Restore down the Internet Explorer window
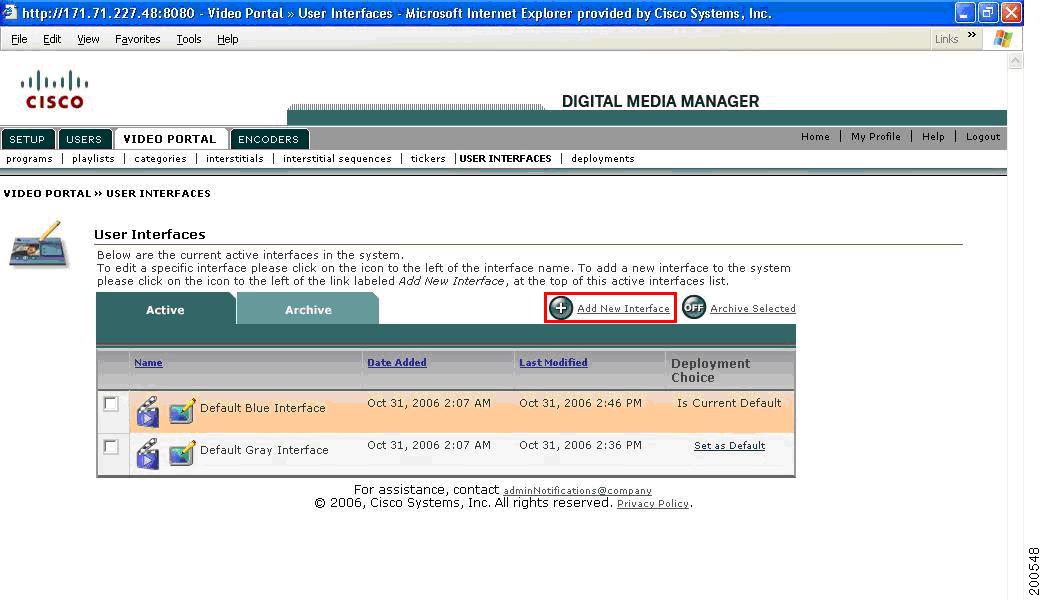This screenshot has height=600, width=1042. point(988,13)
